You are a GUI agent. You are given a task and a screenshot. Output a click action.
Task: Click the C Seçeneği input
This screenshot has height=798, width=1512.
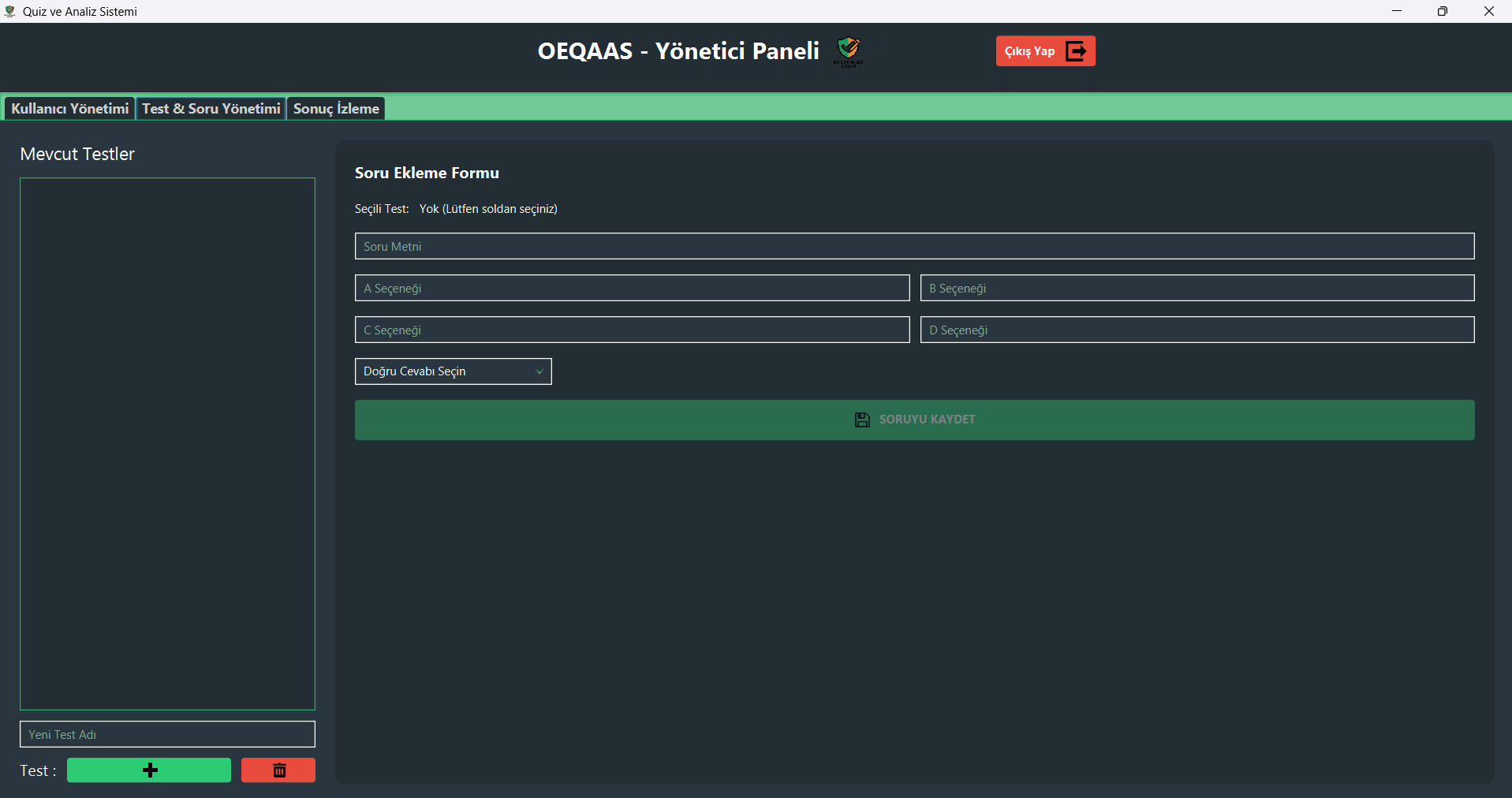pyautogui.click(x=632, y=330)
